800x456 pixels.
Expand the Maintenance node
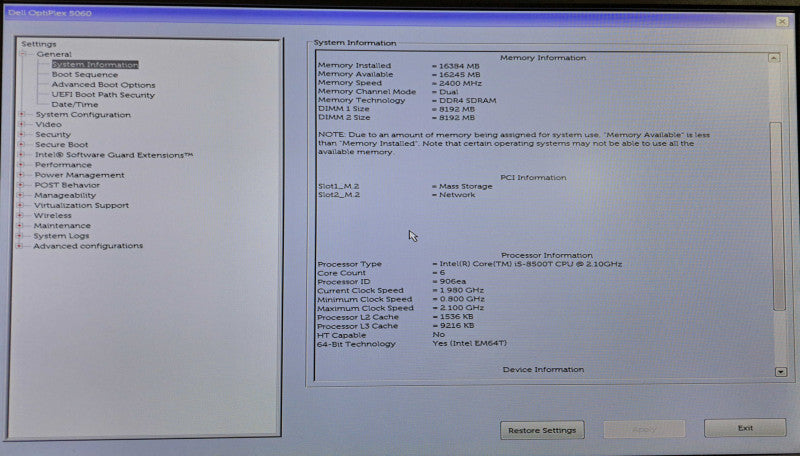click(20, 225)
